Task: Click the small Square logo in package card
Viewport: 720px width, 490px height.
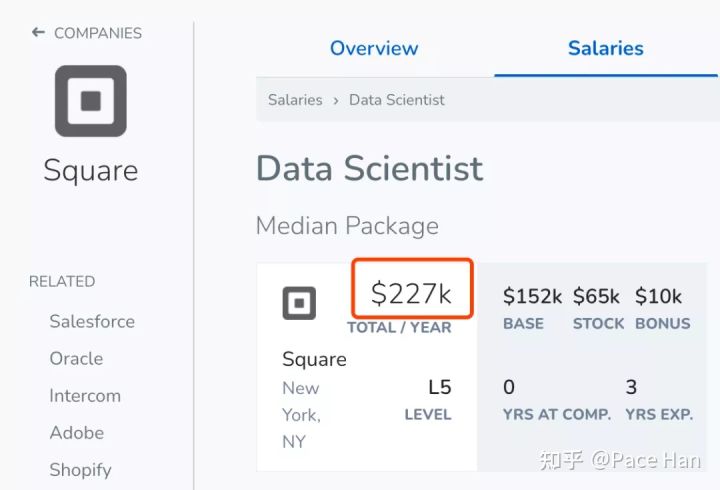Action: 299,303
